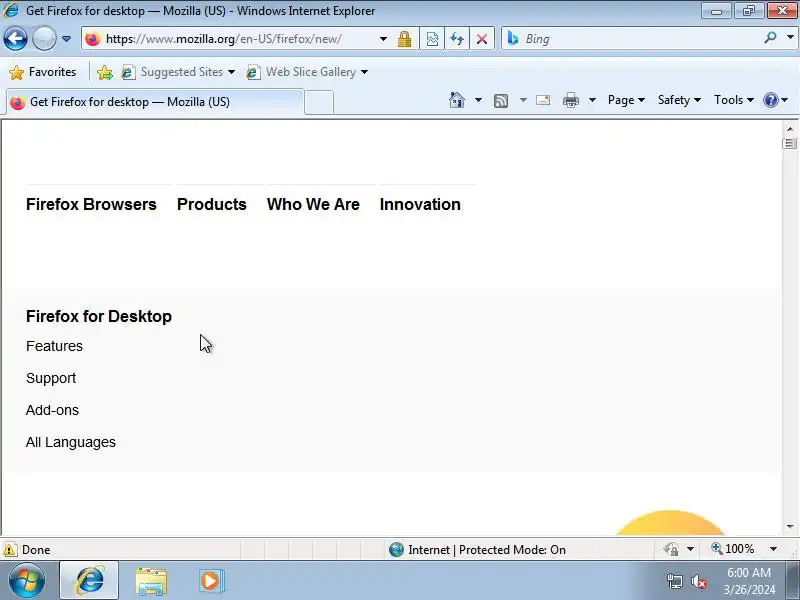
Task: Open the Support link
Action: pos(51,378)
